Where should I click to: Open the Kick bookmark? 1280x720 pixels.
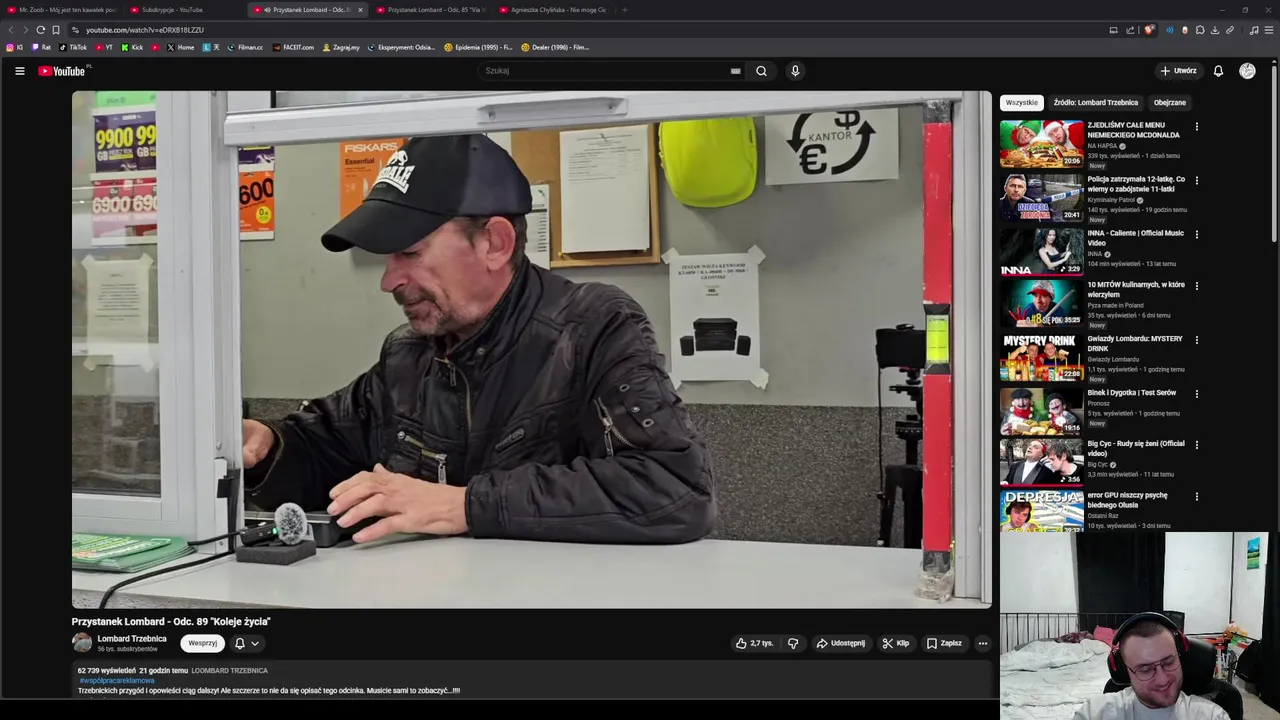tap(132, 47)
